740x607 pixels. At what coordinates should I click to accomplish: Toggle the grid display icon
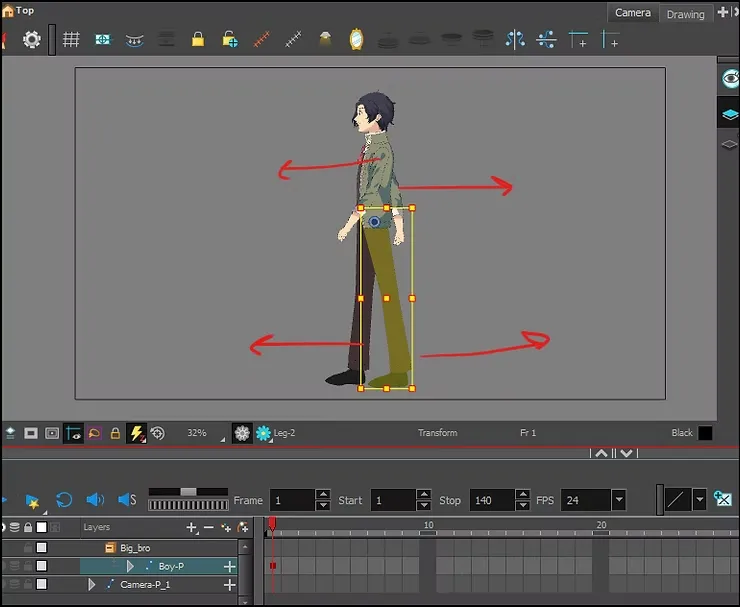71,39
